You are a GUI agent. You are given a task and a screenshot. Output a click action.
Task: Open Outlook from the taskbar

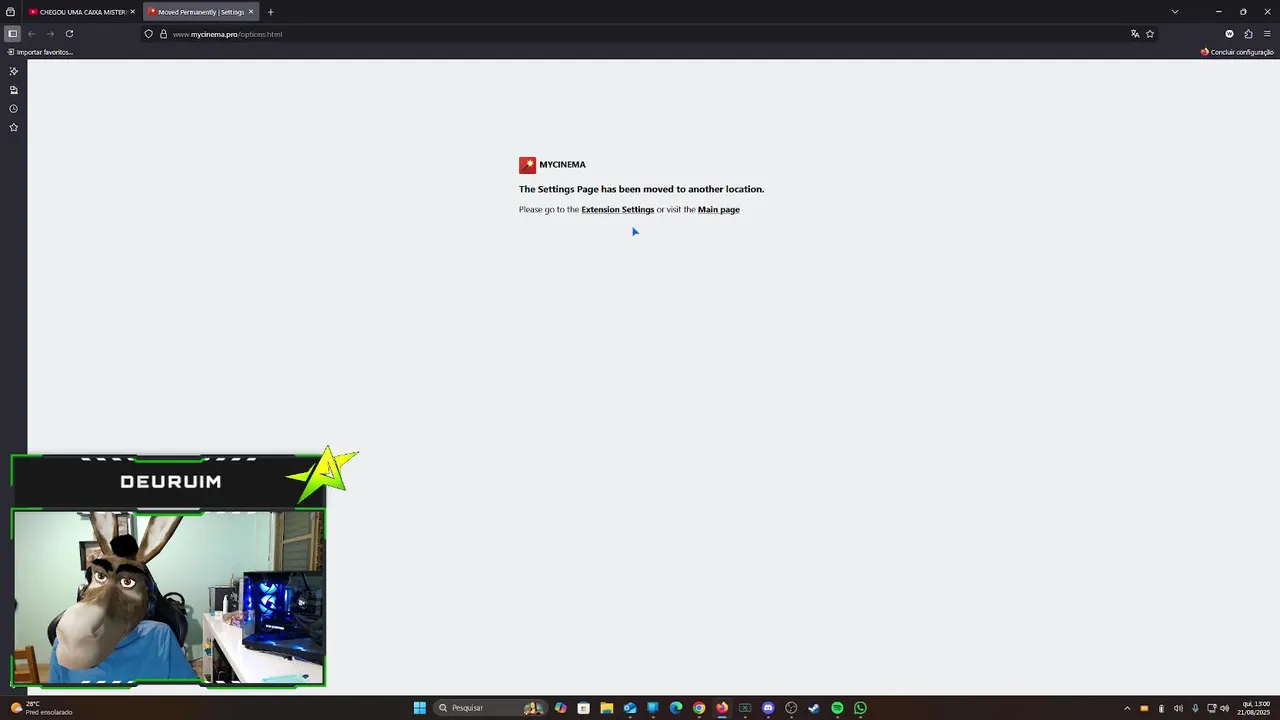[x=630, y=708]
